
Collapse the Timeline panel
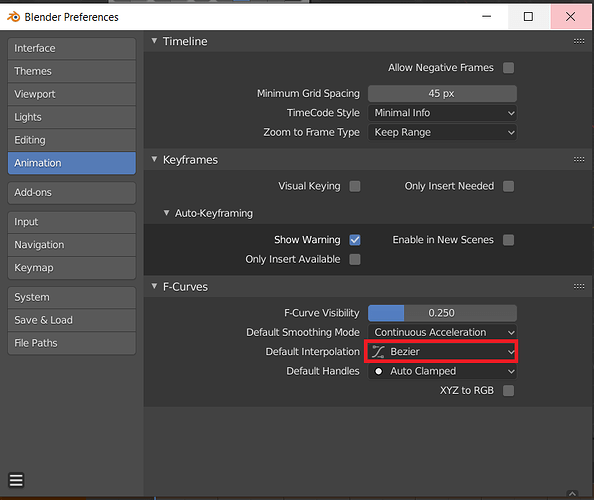[x=154, y=41]
